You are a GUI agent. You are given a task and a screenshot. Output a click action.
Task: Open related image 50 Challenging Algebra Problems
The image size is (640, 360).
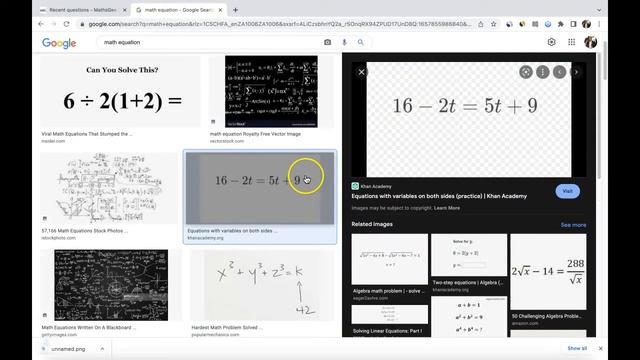[x=548, y=272]
